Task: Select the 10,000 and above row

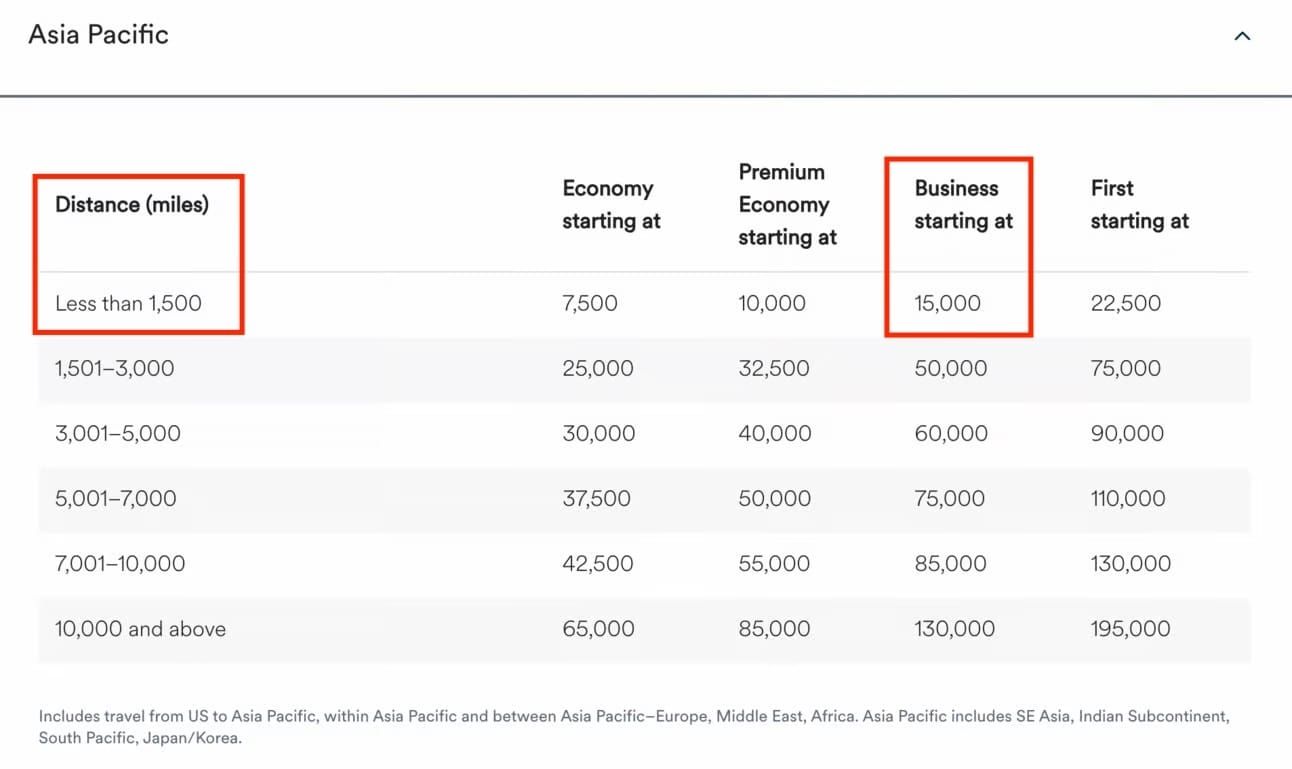Action: click(x=644, y=629)
